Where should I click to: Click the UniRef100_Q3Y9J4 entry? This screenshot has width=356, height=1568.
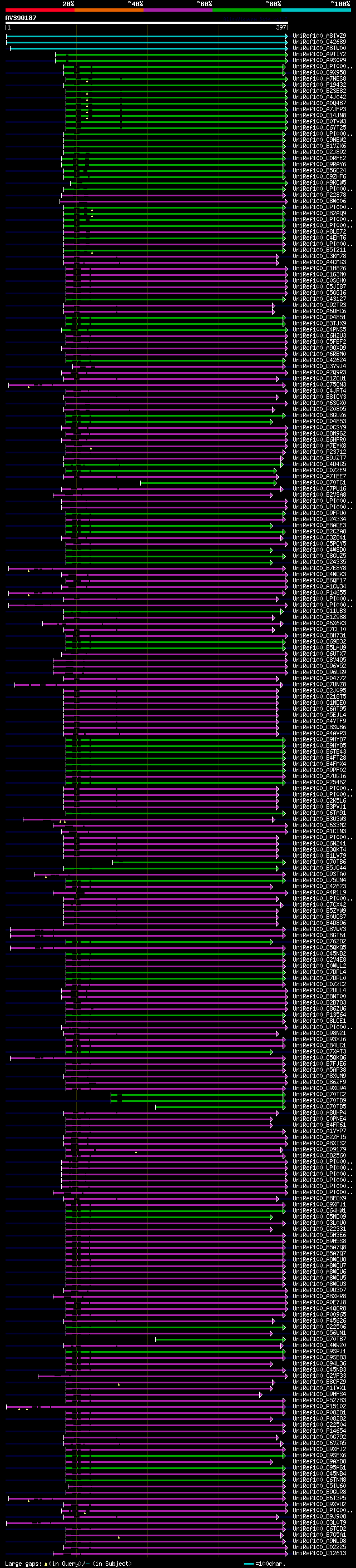(x=319, y=367)
